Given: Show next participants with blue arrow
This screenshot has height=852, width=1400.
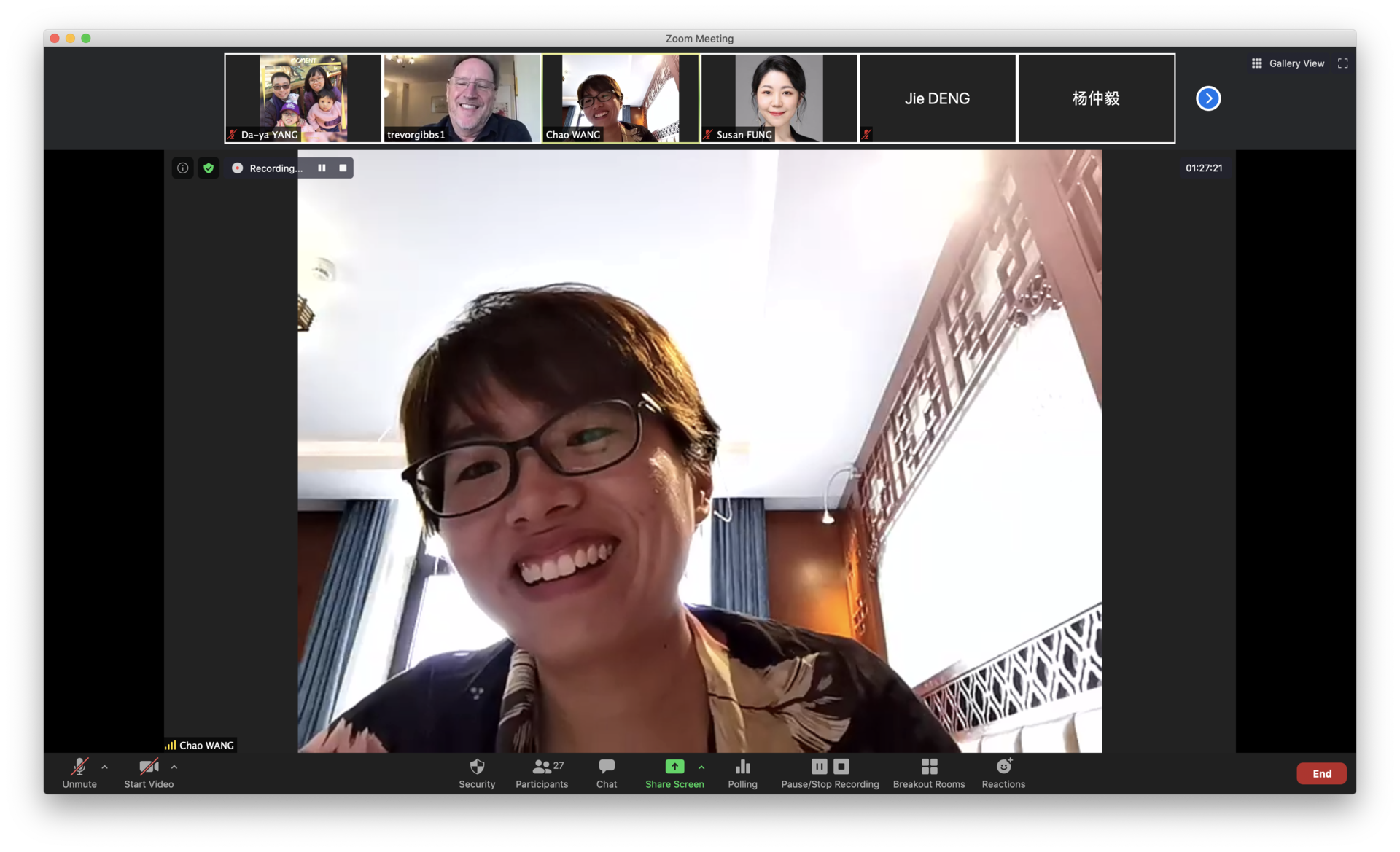Looking at the screenshot, I should pos(1208,98).
